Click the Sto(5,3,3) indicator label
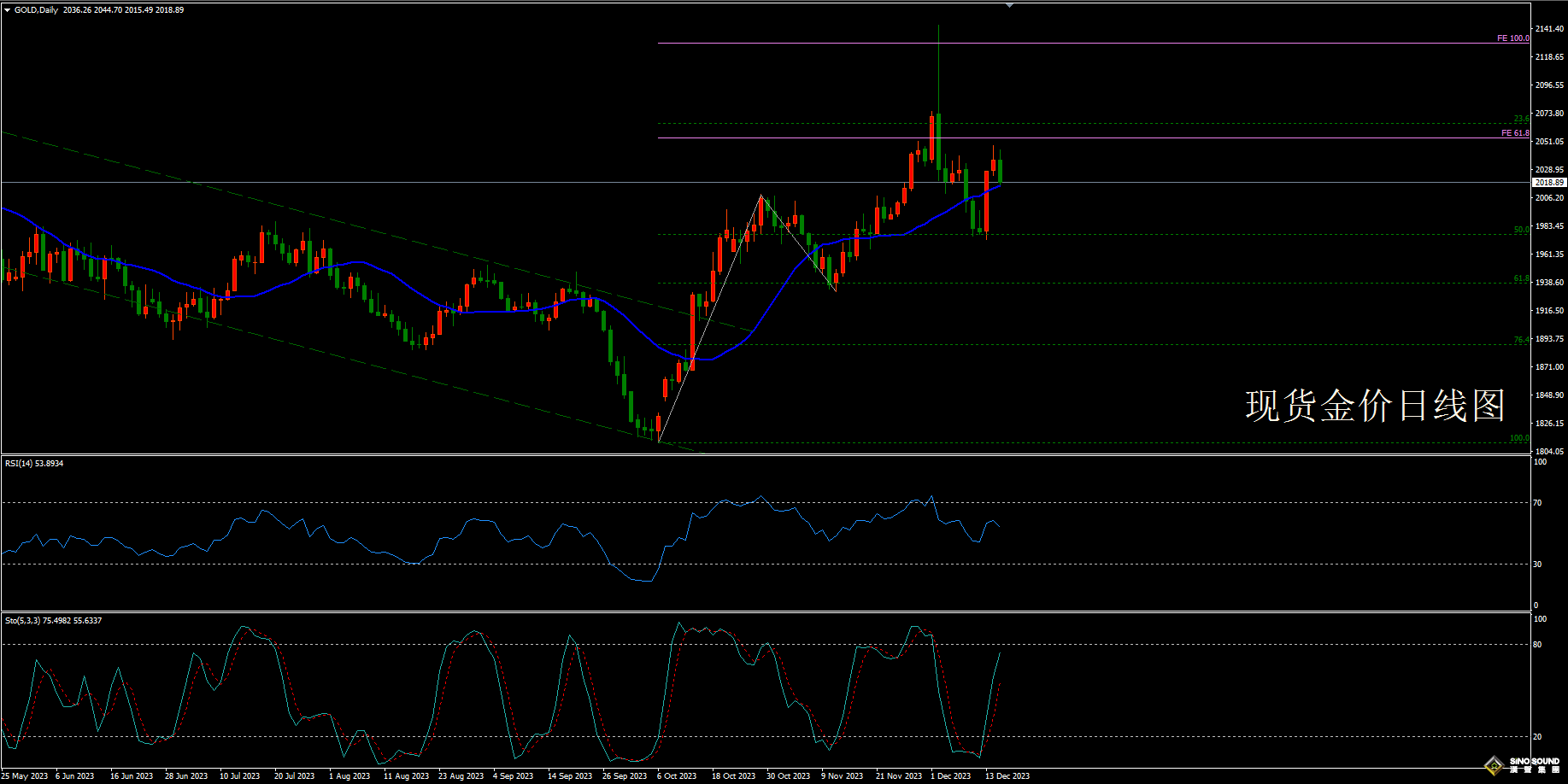 [x=53, y=621]
